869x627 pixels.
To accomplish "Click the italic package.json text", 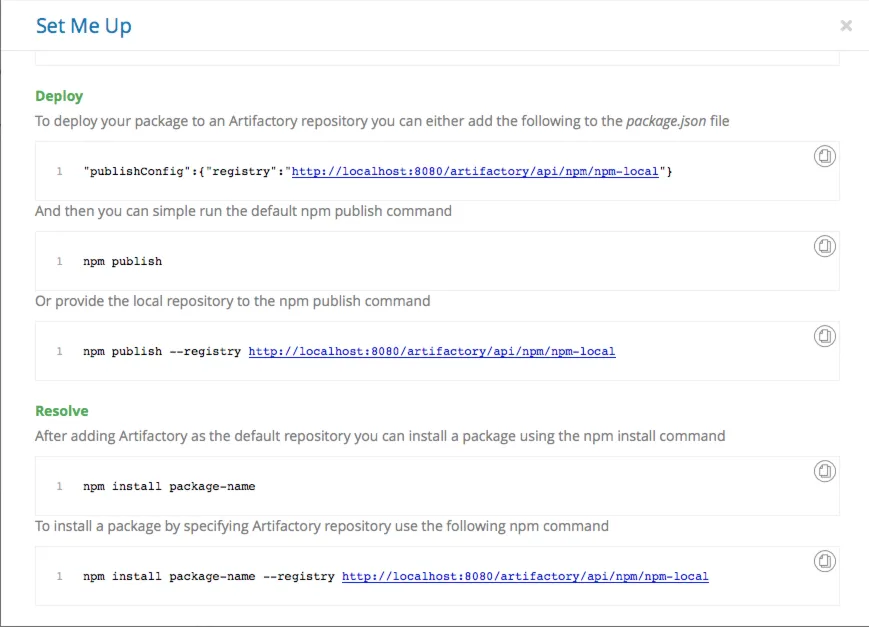I will click(x=663, y=121).
